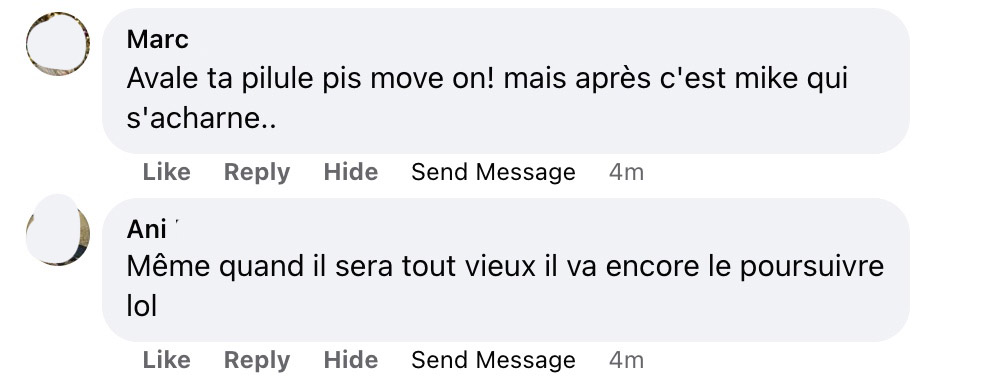The image size is (982, 380).
Task: Select the line starting 'Même quand il sera'
Action: click(x=505, y=267)
